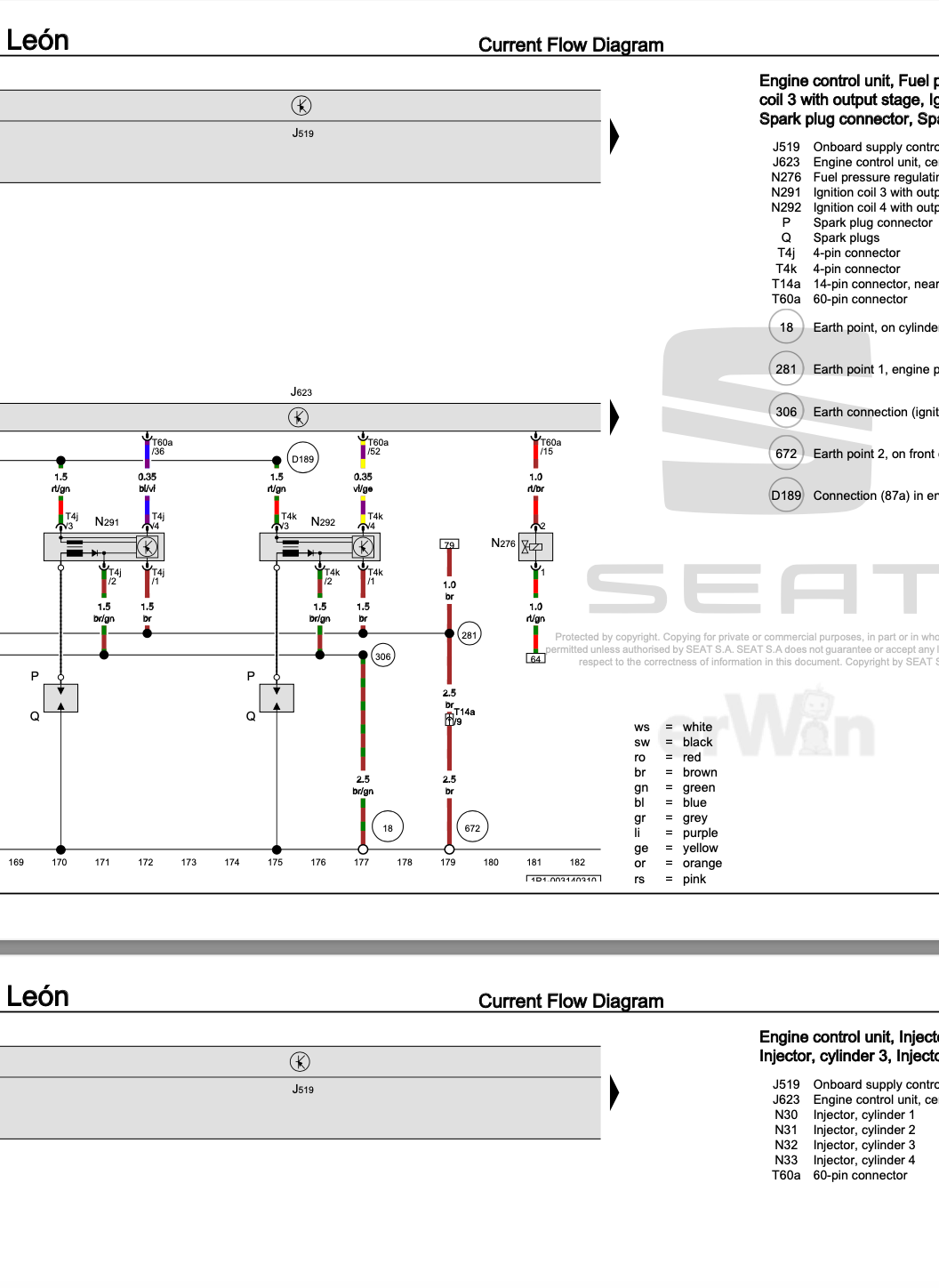This screenshot has height=1288, width=939.
Task: Select earth connection 306 circle in diagram
Action: (x=382, y=656)
